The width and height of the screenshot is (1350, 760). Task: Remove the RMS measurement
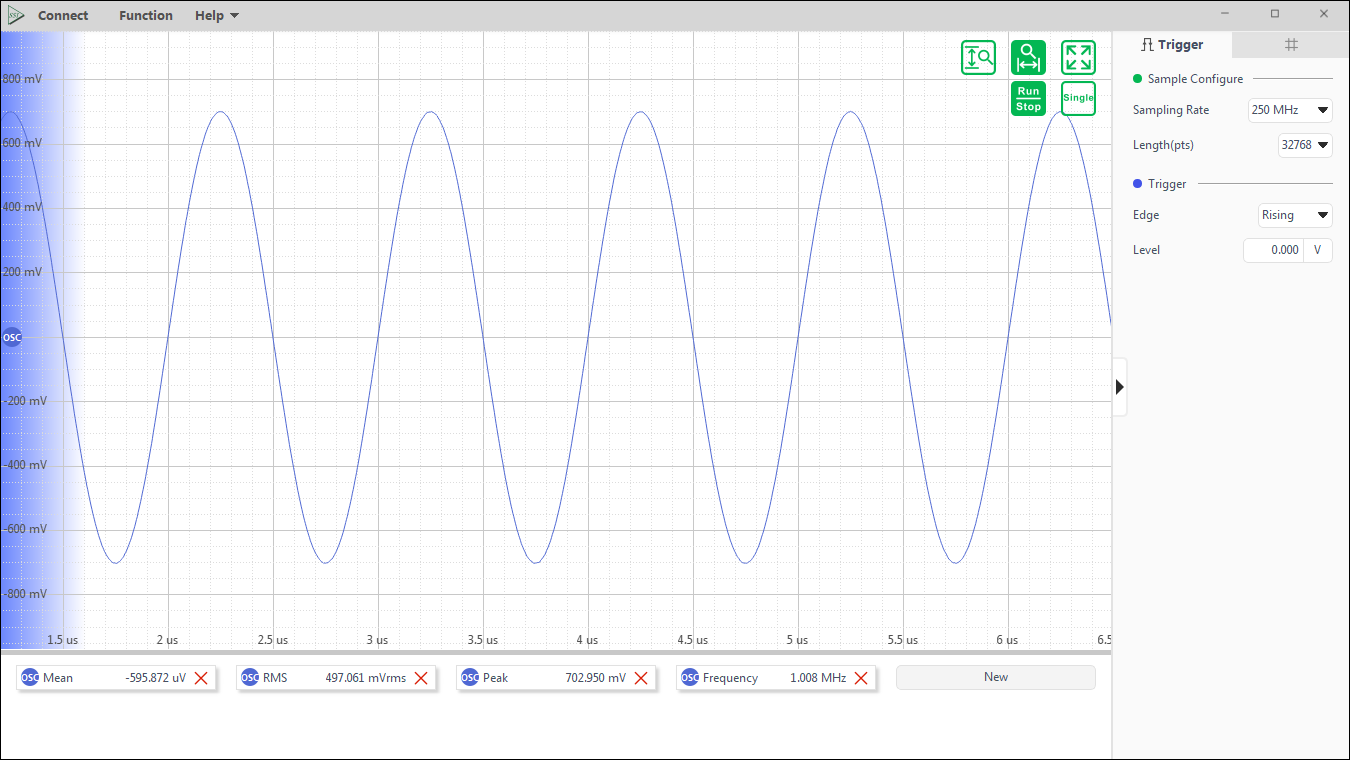point(421,678)
